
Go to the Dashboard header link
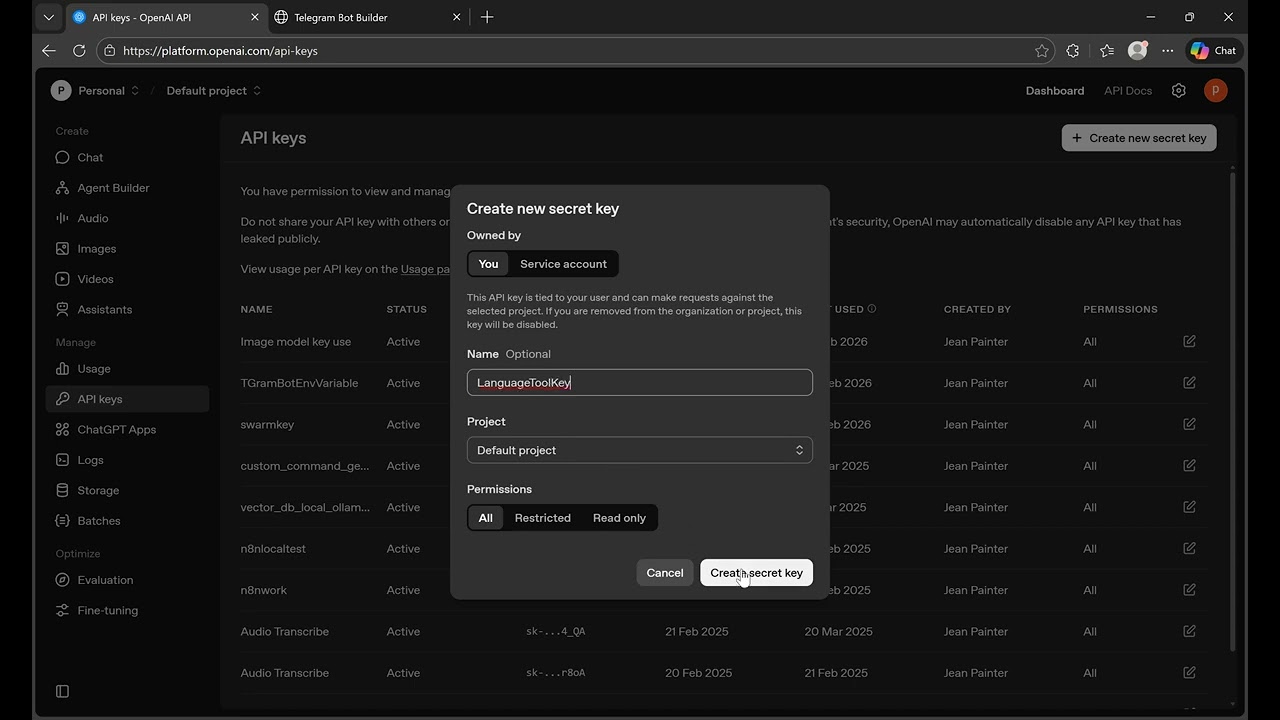point(1055,90)
